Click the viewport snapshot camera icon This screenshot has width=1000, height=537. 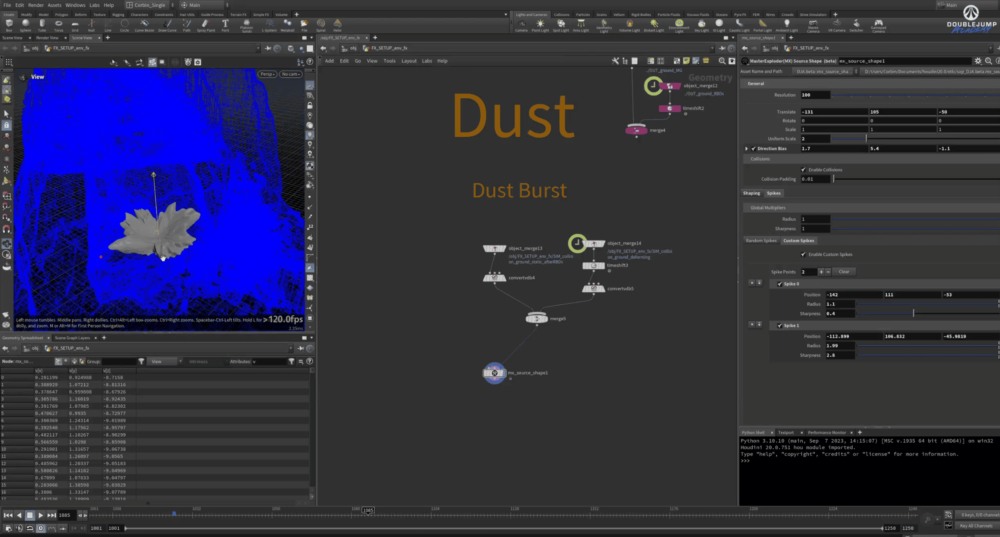(198, 62)
